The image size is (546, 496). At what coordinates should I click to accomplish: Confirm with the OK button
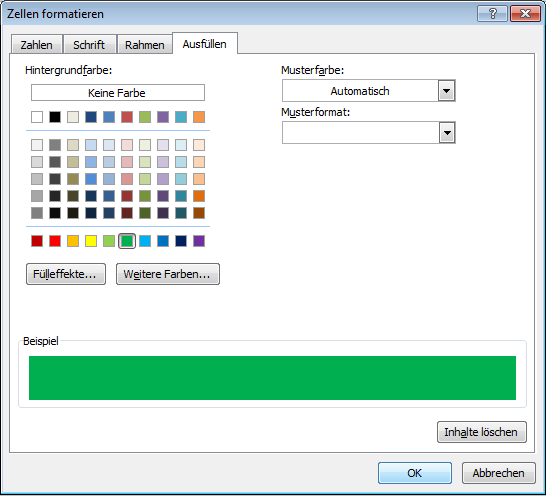[x=415, y=473]
